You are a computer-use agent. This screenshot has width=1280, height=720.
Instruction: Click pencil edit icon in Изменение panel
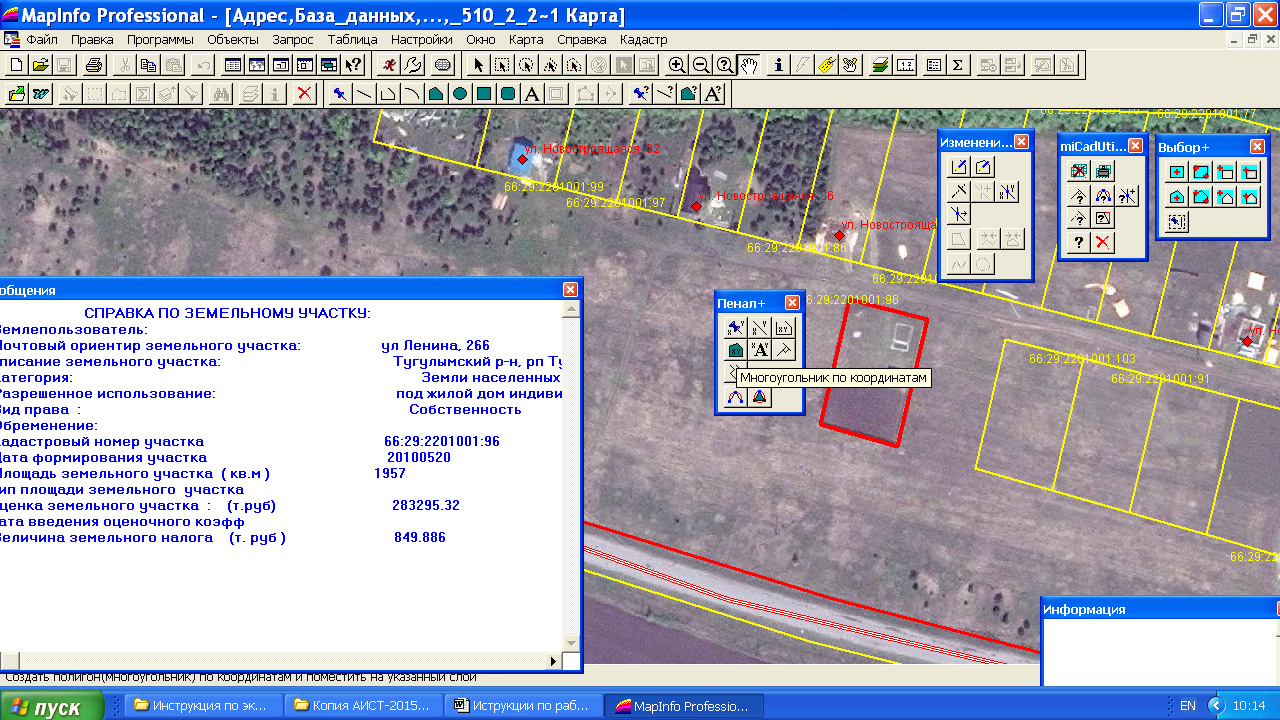(x=959, y=167)
